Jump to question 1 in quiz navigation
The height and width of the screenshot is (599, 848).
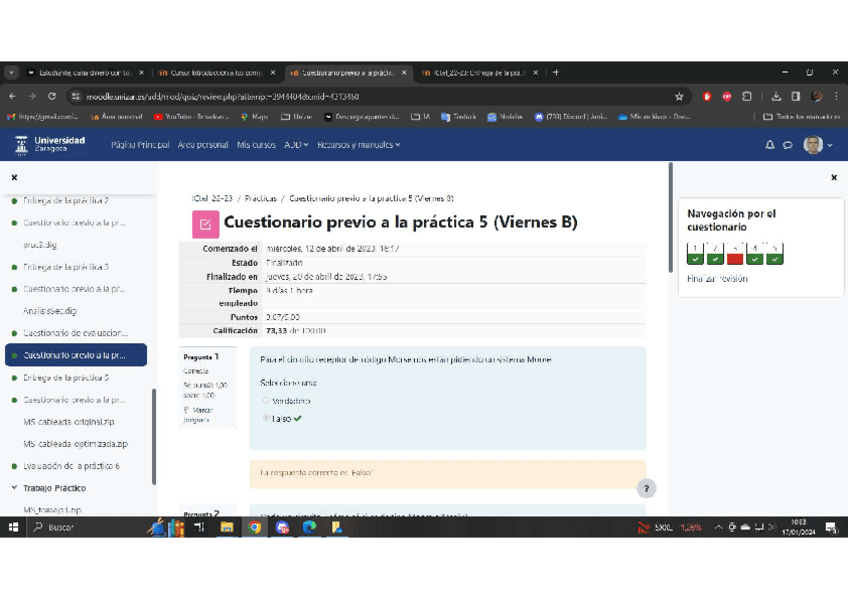[695, 254]
